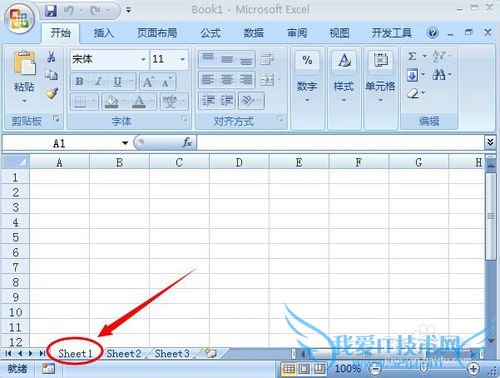Open the 字体 dialog launcher
This screenshot has width=500, height=378.
click(184, 119)
